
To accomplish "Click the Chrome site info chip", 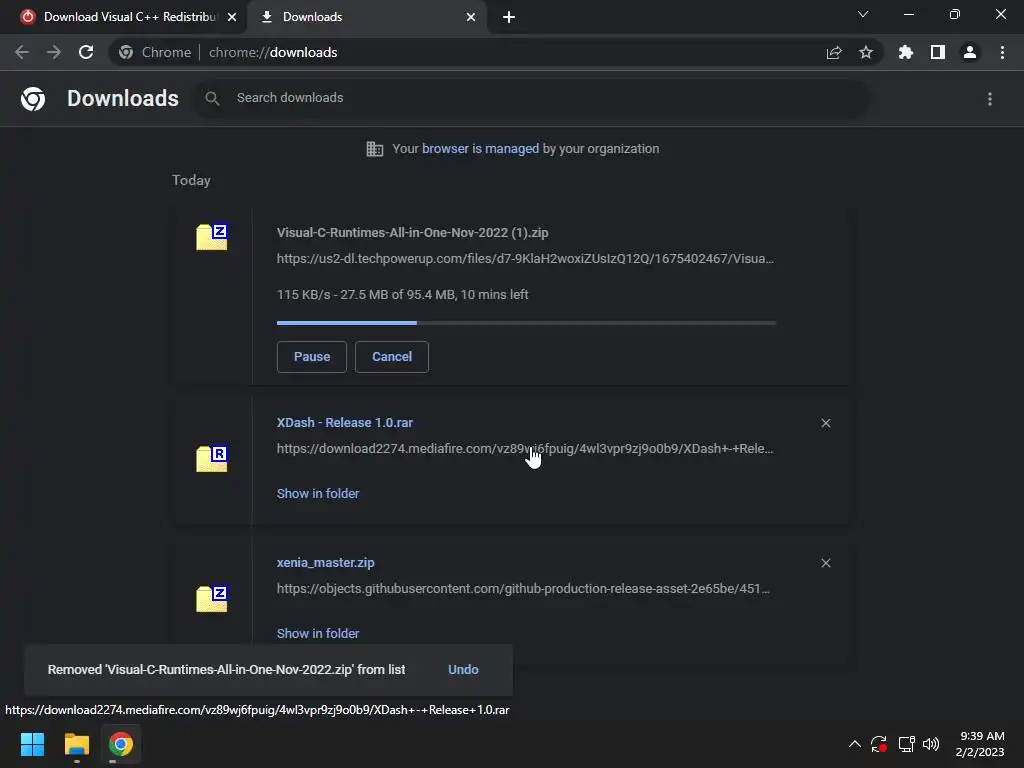I will [x=155, y=52].
